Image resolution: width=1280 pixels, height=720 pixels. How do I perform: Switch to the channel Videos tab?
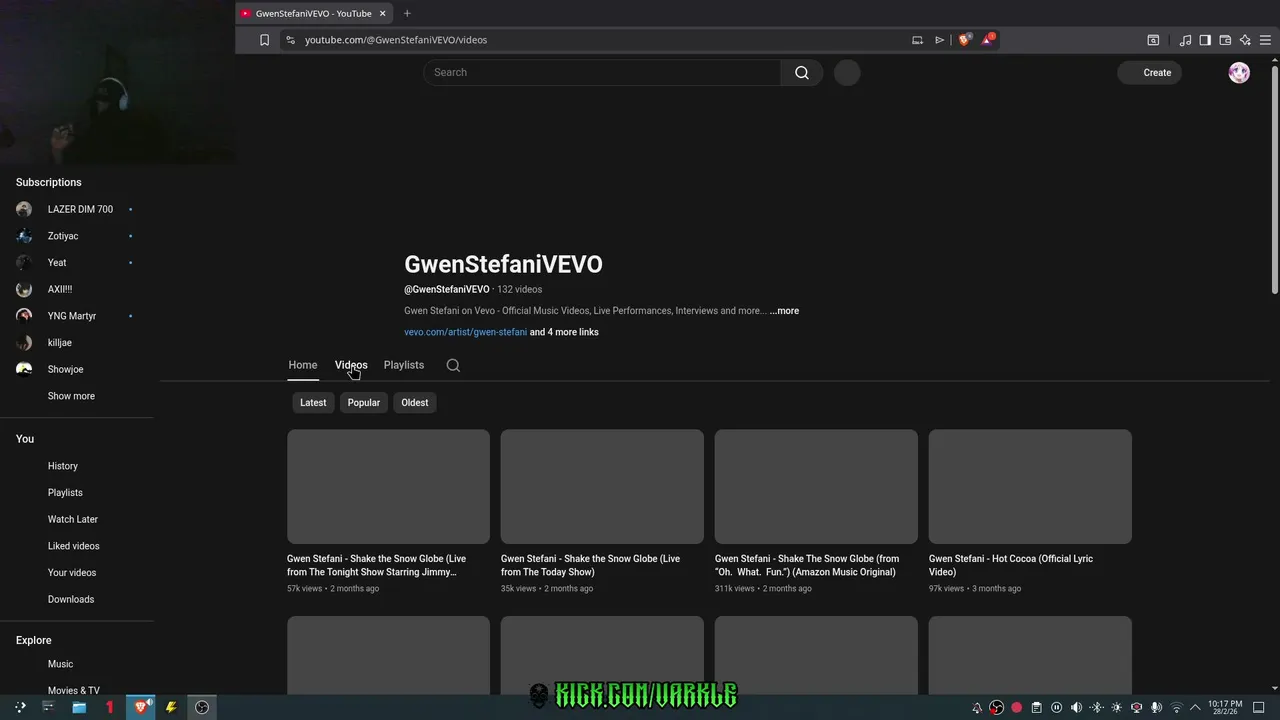(x=351, y=365)
